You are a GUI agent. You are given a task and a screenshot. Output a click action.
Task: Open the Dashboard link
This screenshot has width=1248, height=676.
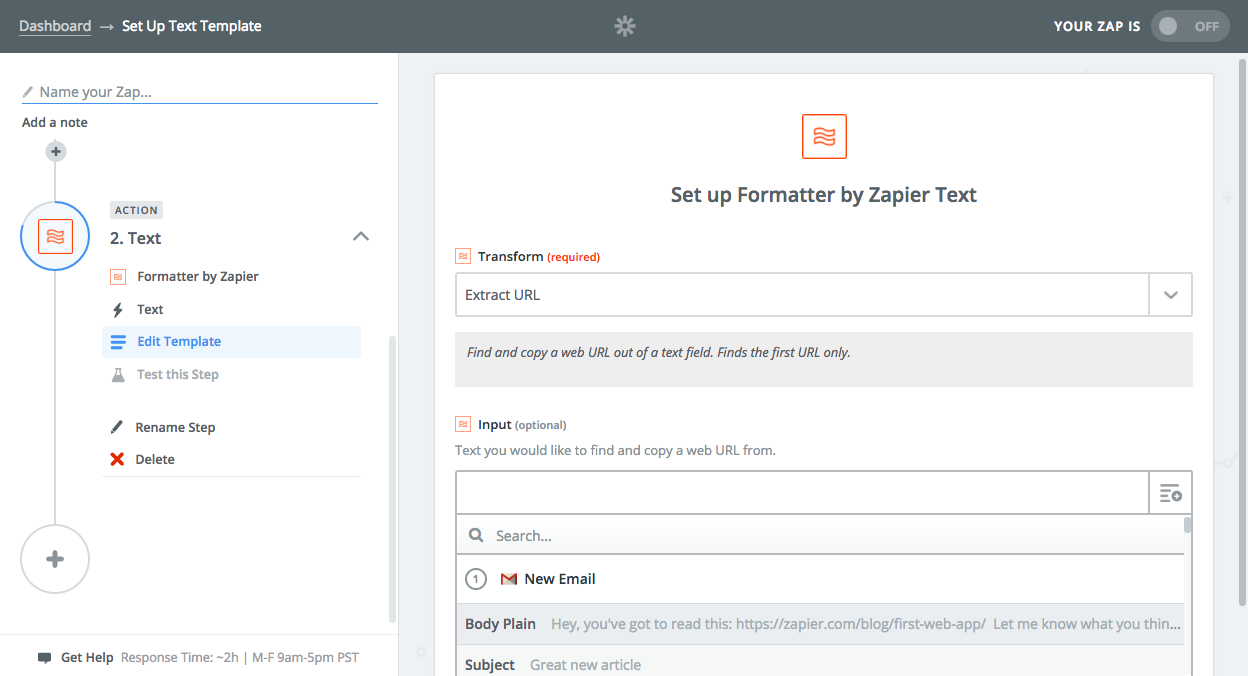pyautogui.click(x=55, y=26)
